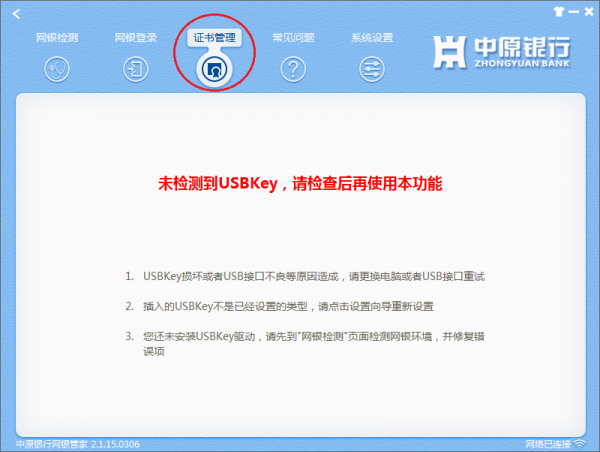Switch to the 常见问题 tab label
The width and height of the screenshot is (600, 452).
point(293,38)
